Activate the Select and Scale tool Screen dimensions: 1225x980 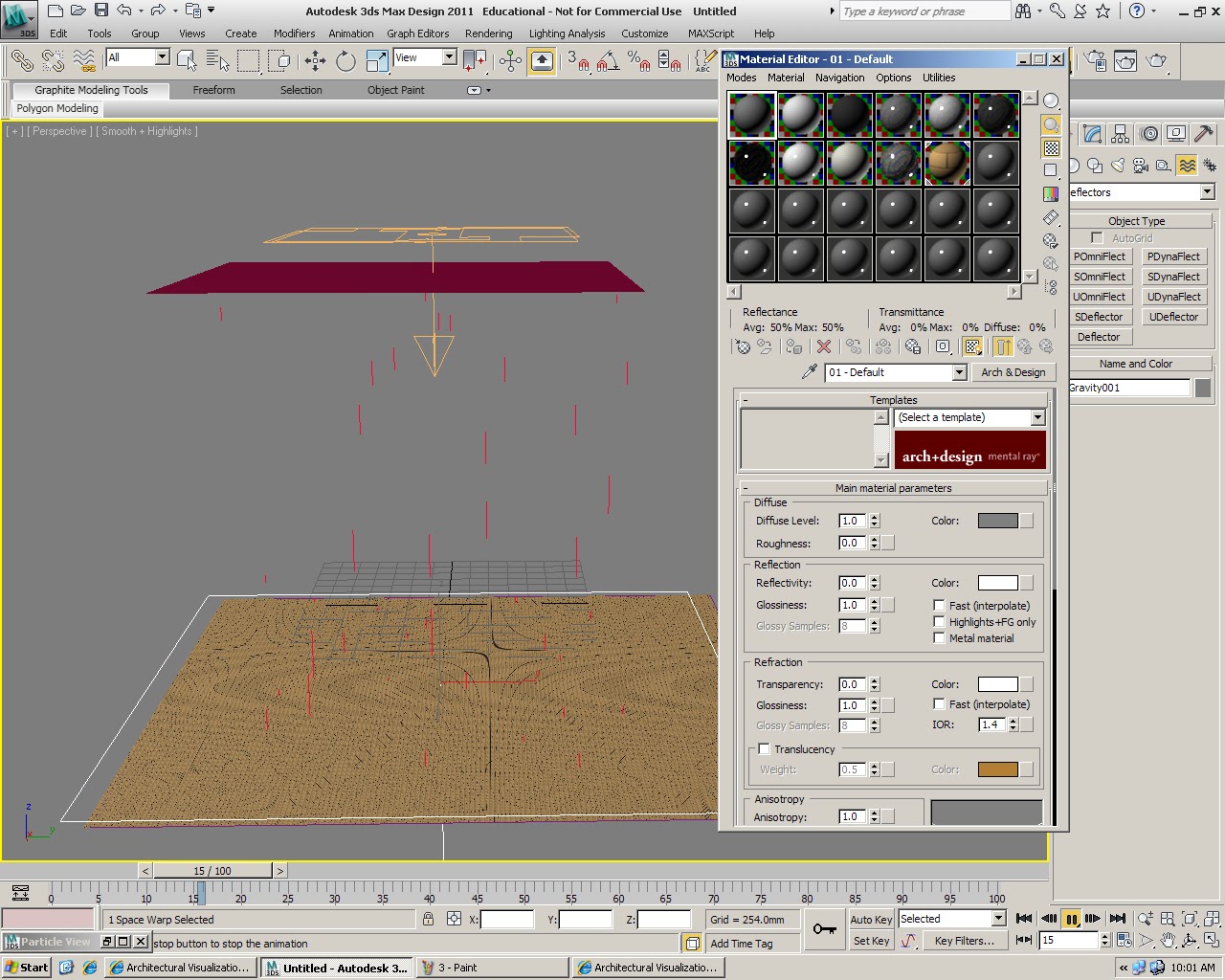click(x=377, y=61)
